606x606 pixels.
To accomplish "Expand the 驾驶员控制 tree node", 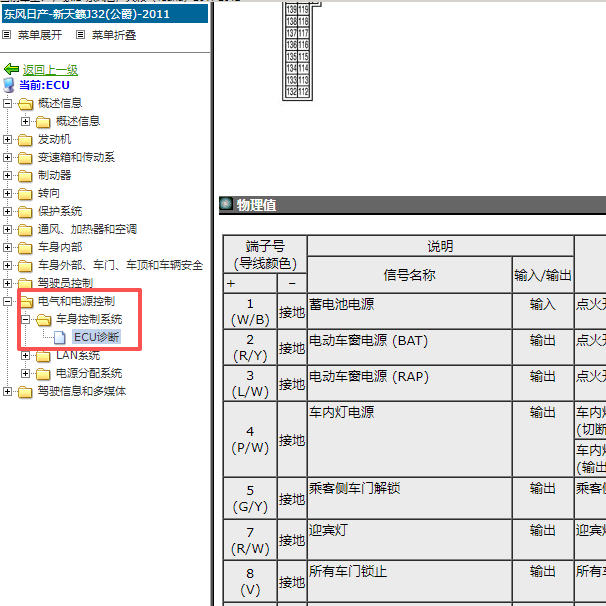I will coord(7,283).
